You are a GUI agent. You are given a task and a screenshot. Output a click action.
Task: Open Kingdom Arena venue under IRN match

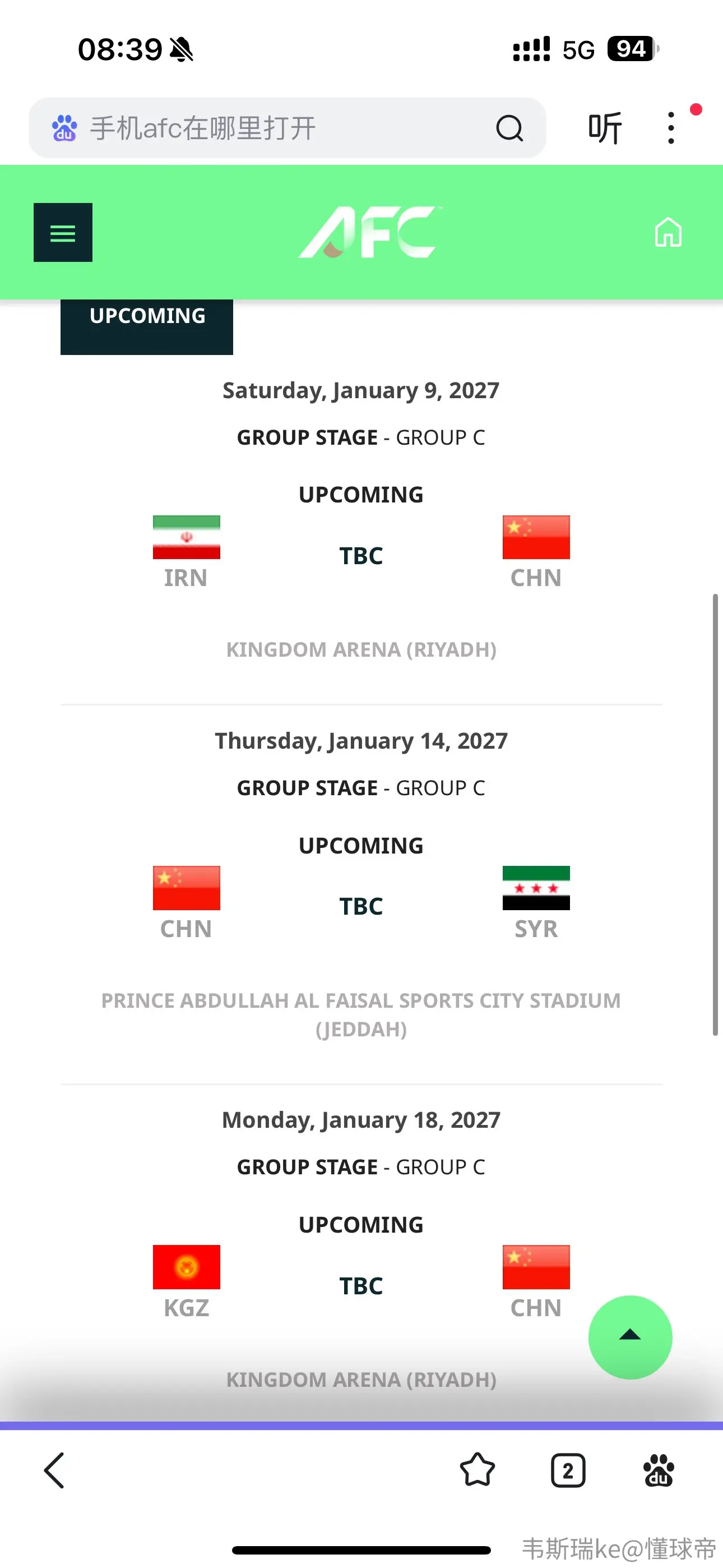pyautogui.click(x=361, y=649)
